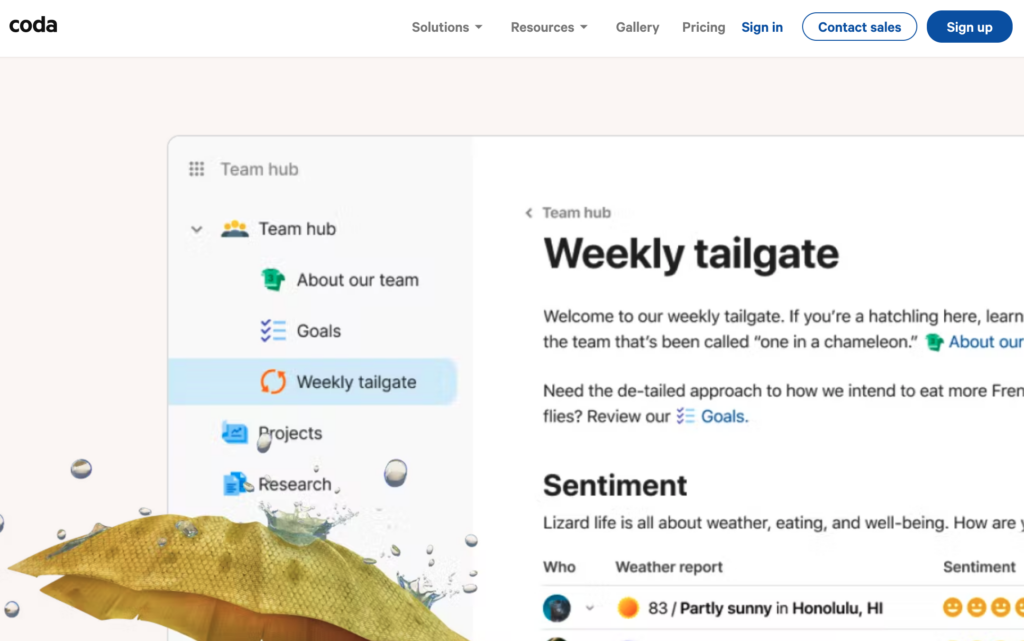Open the Goals page in sidebar
Viewport: 1024px width, 641px height.
pos(319,331)
